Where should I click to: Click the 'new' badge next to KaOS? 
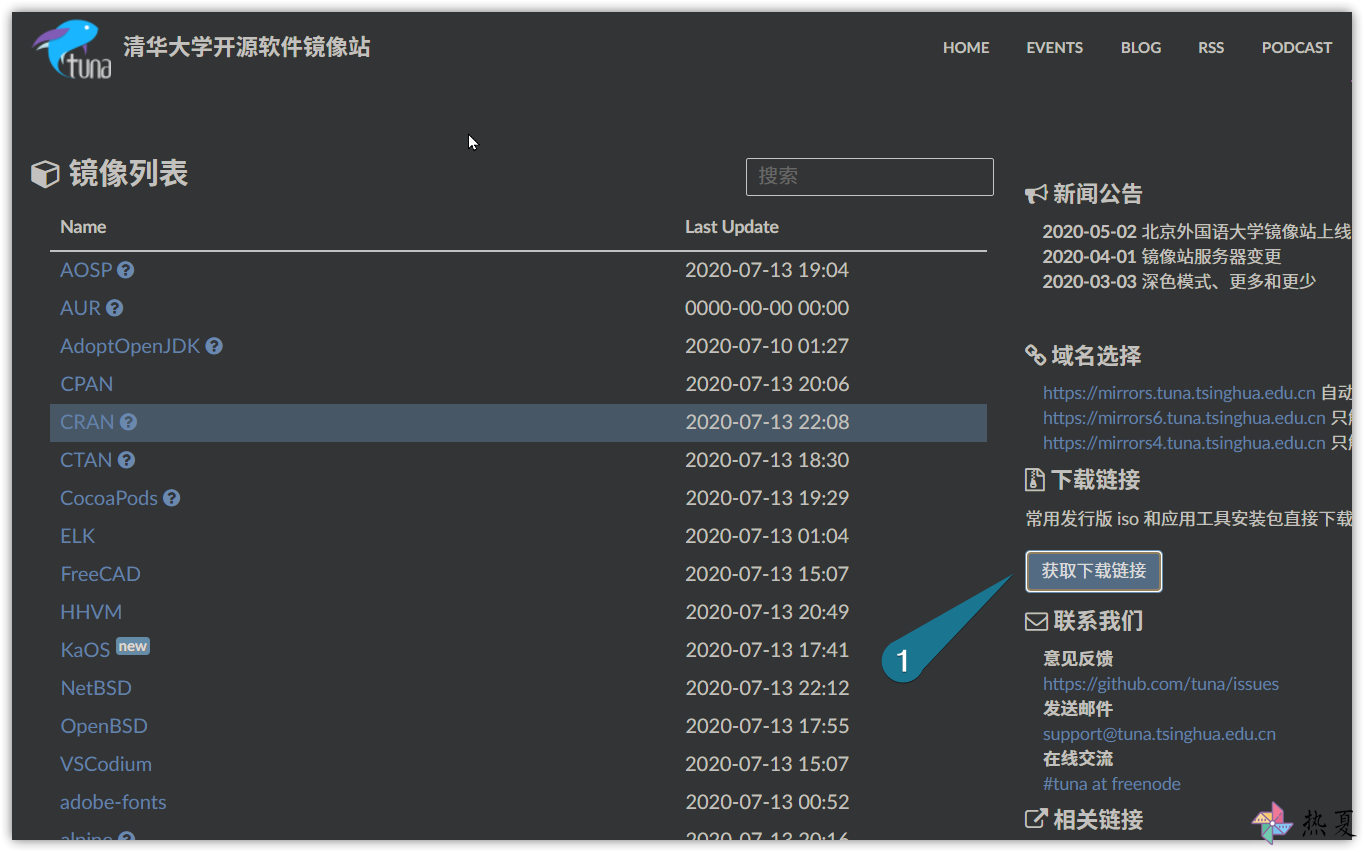point(133,646)
